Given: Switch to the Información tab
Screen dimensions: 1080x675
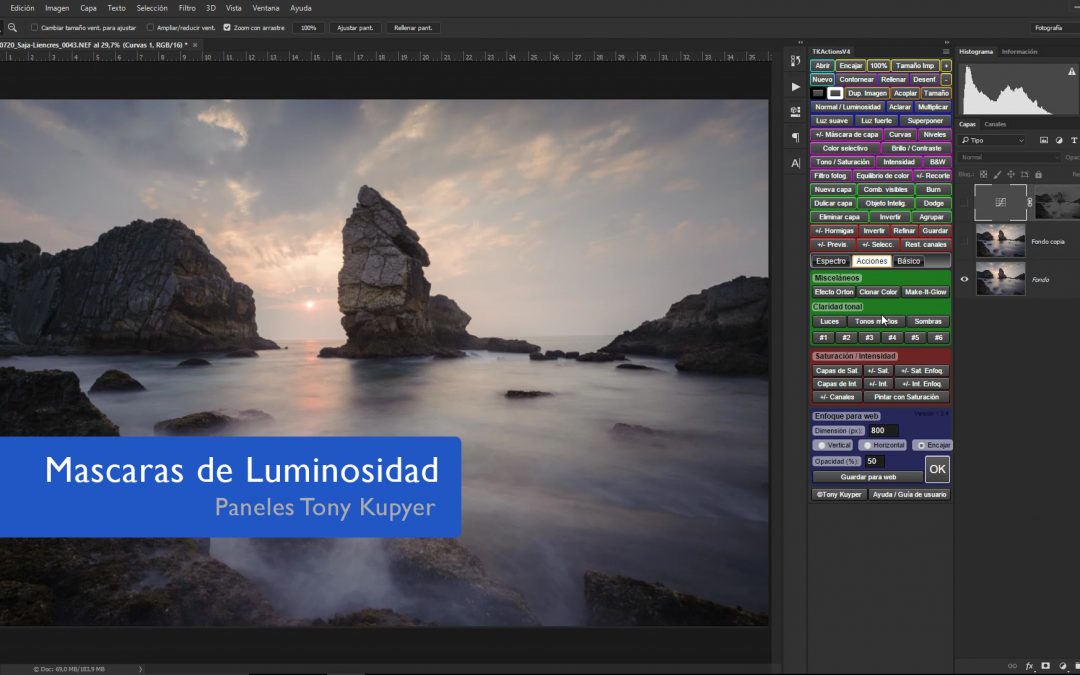Looking at the screenshot, I should [x=1019, y=52].
